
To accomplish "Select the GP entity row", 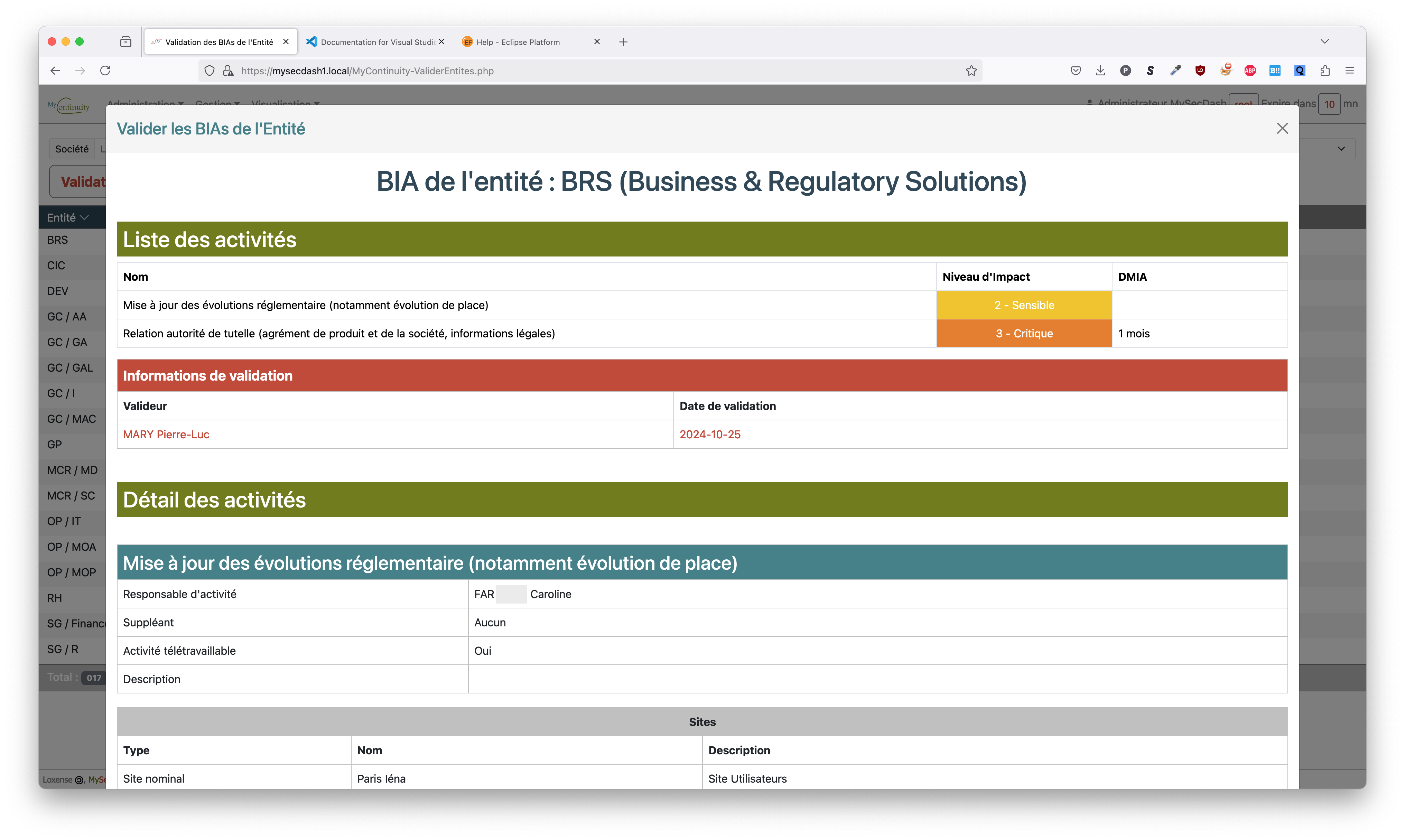I will coord(73,444).
